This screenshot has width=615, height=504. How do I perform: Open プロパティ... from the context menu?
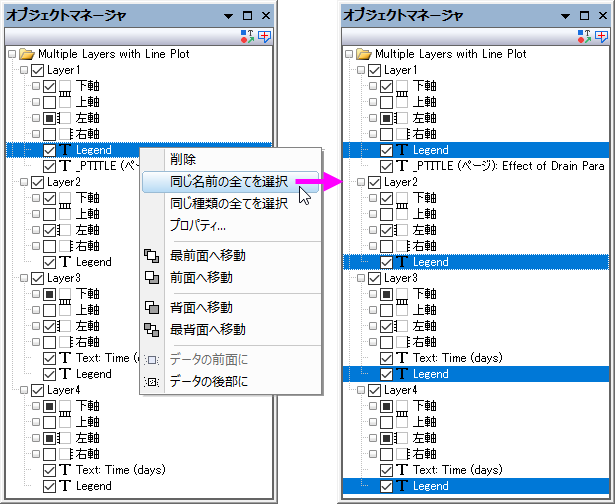pos(231,225)
